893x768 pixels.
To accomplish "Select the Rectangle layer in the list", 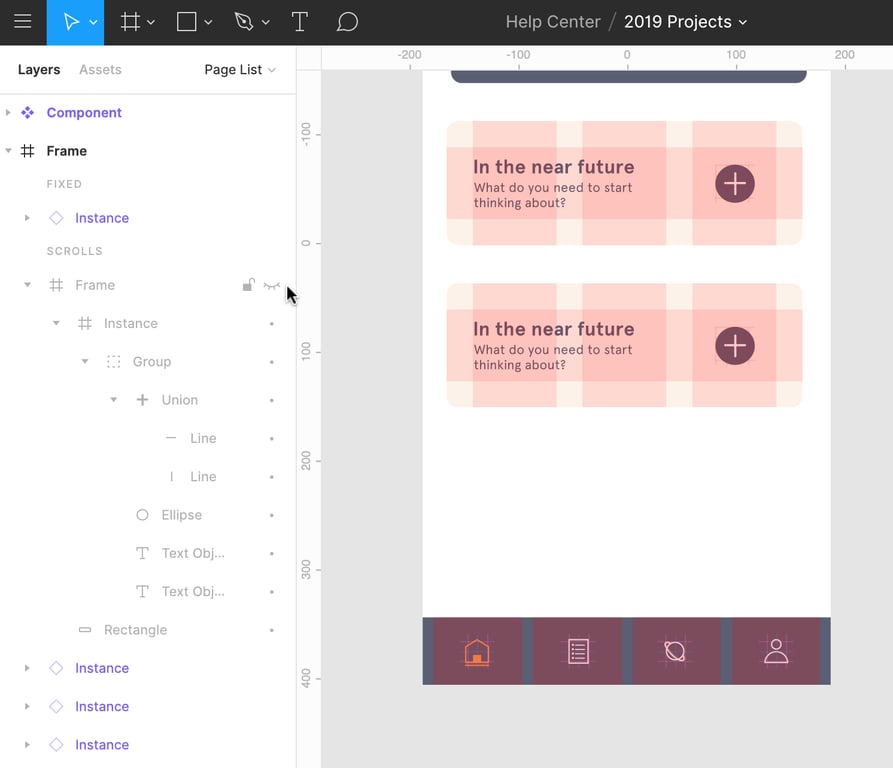I will click(135, 630).
